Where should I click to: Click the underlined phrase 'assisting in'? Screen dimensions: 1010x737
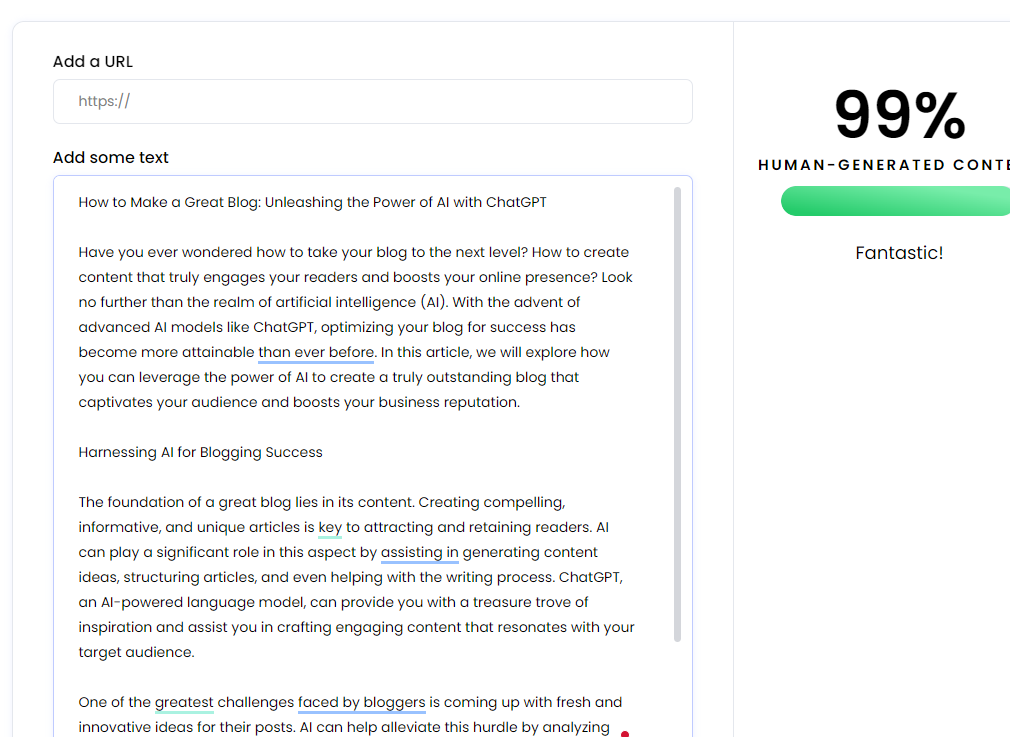point(419,553)
